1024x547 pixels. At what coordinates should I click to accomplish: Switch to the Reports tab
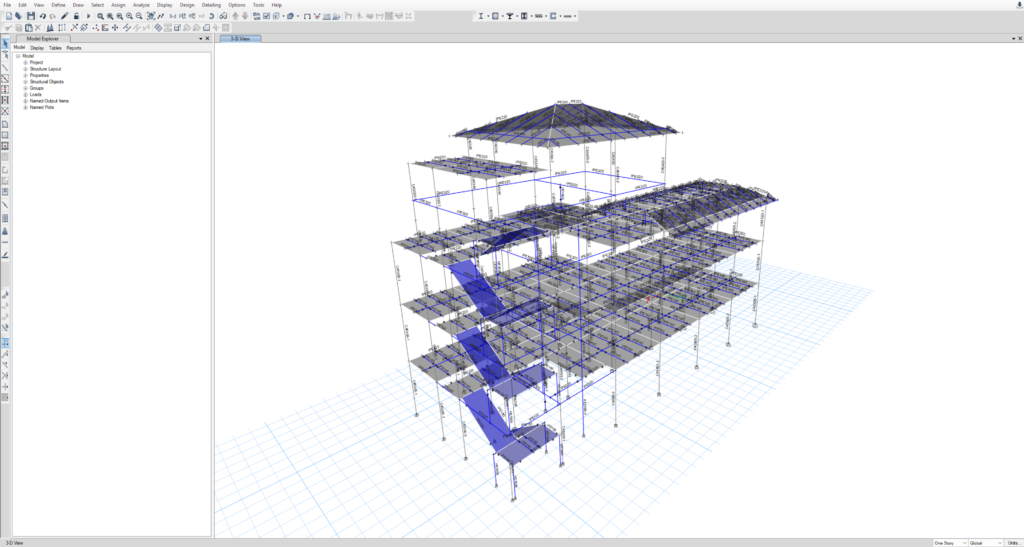74,48
